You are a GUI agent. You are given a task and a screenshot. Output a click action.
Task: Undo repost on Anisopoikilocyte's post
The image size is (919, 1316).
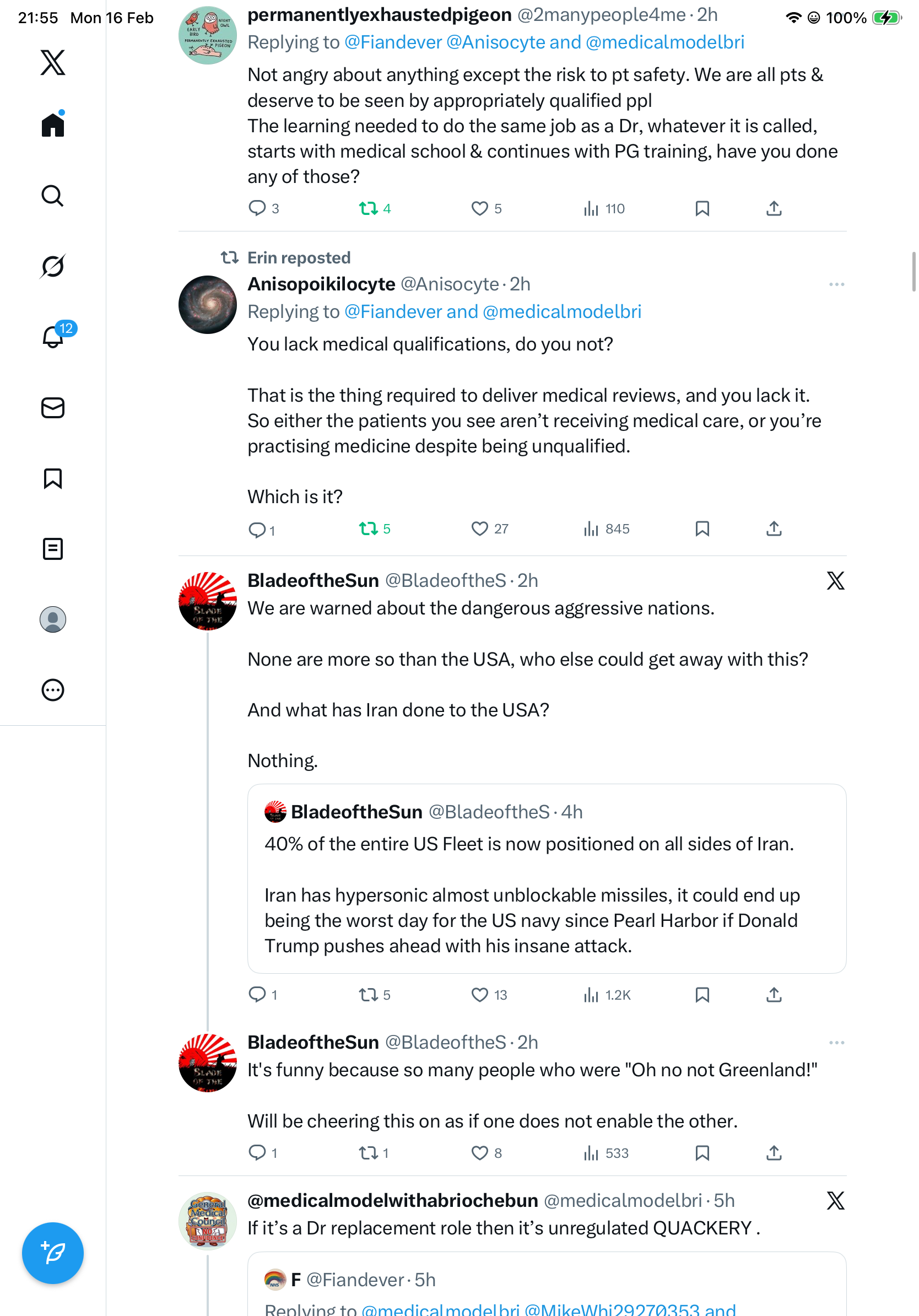pyautogui.click(x=369, y=528)
